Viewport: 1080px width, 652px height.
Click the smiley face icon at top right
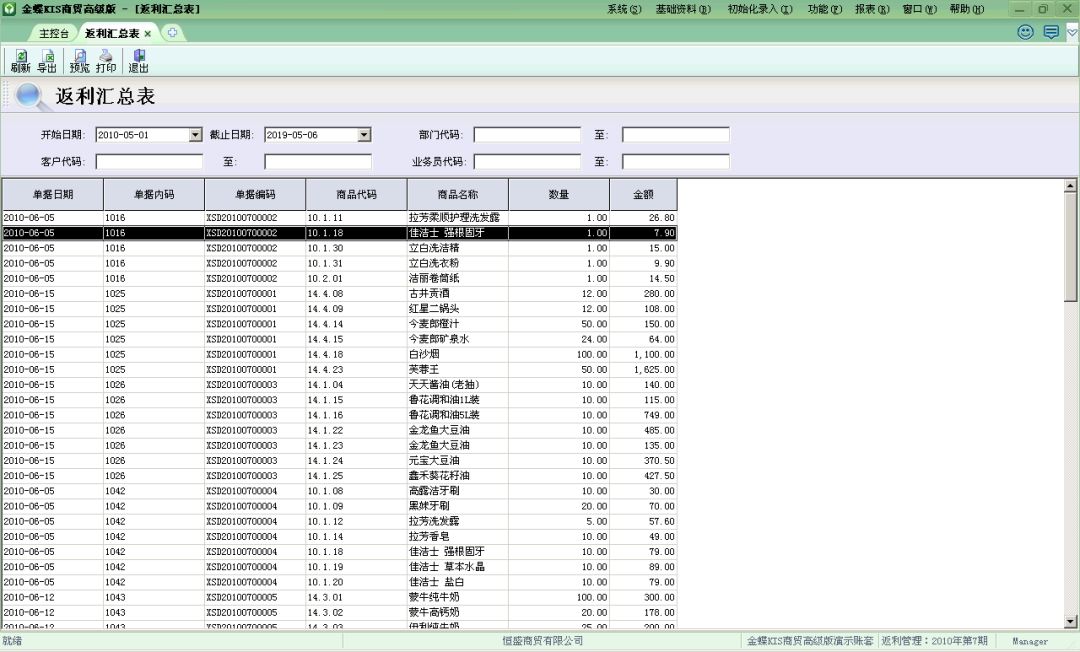coord(1026,32)
